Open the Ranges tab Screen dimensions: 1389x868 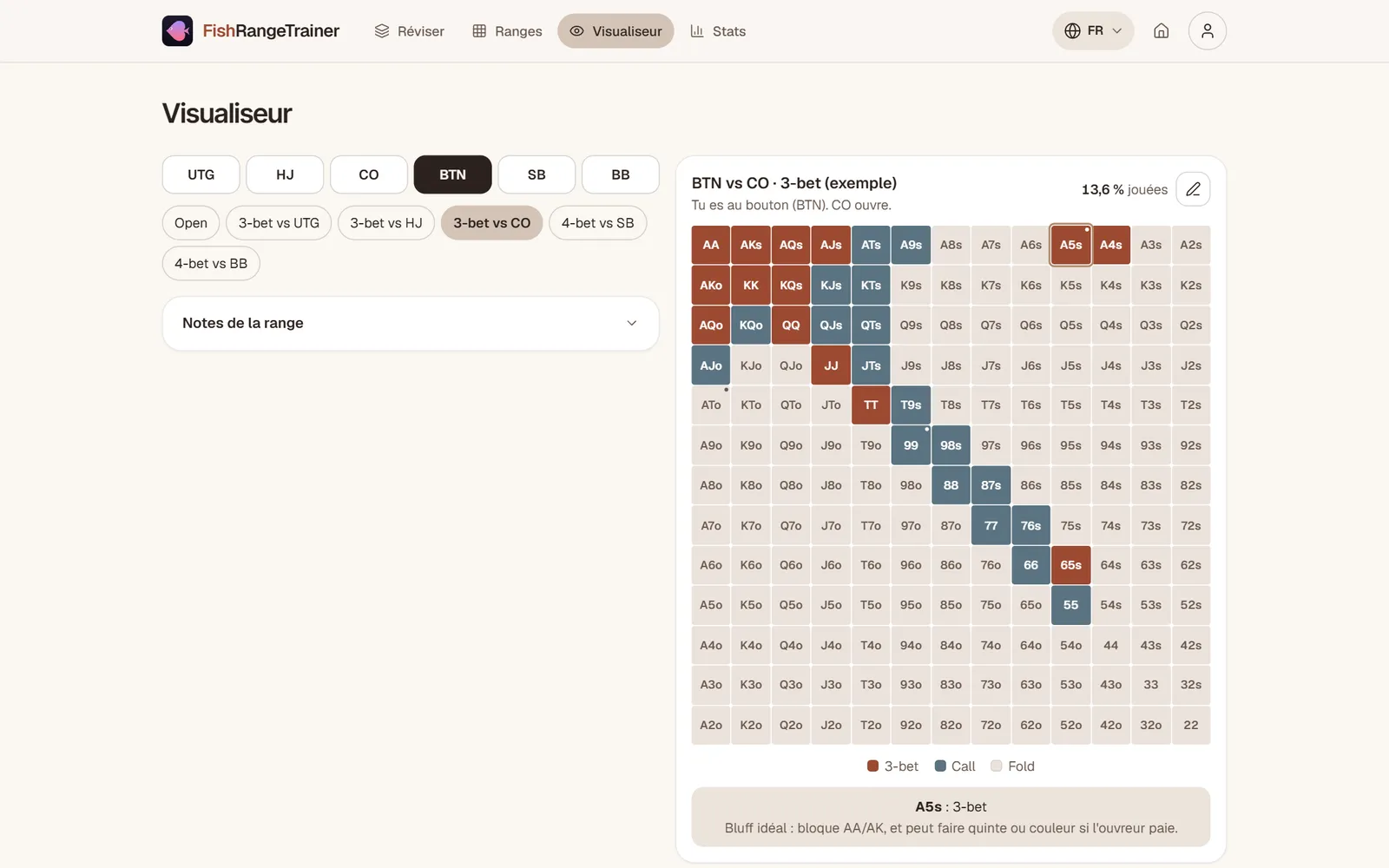pyautogui.click(x=507, y=31)
